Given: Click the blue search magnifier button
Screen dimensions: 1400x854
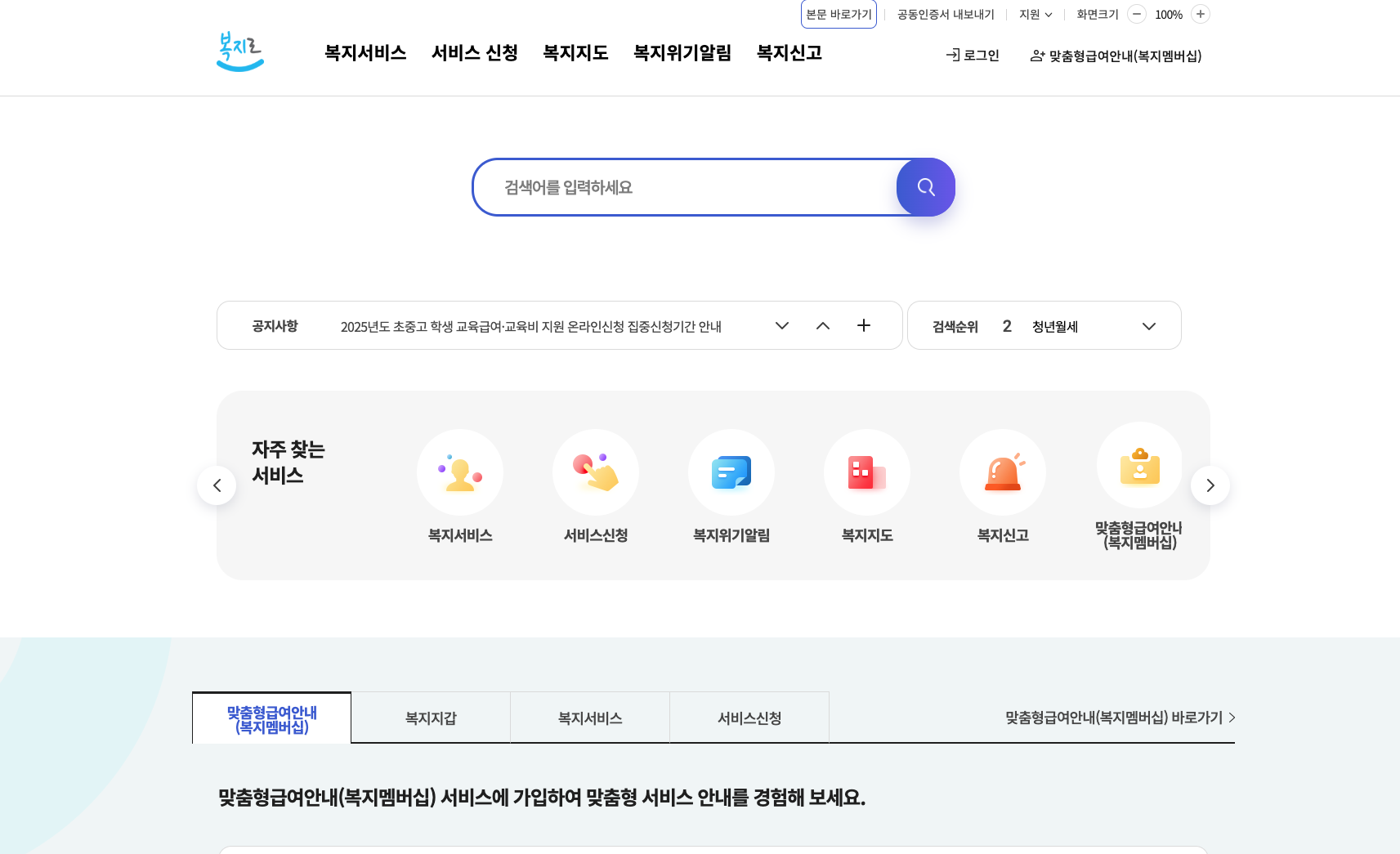Looking at the screenshot, I should 925,187.
